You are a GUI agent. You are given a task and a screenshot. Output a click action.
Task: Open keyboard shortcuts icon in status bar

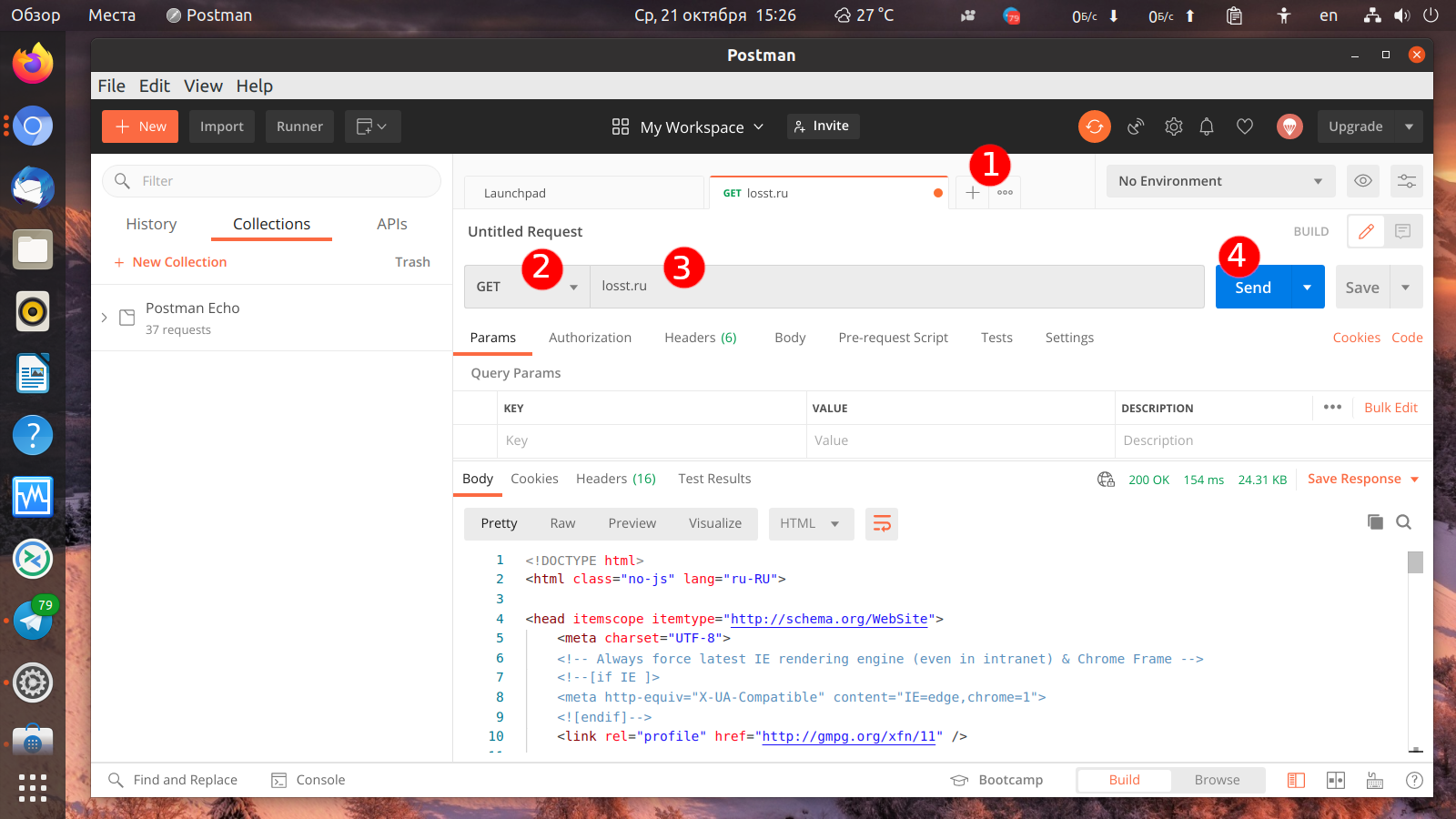(1375, 780)
